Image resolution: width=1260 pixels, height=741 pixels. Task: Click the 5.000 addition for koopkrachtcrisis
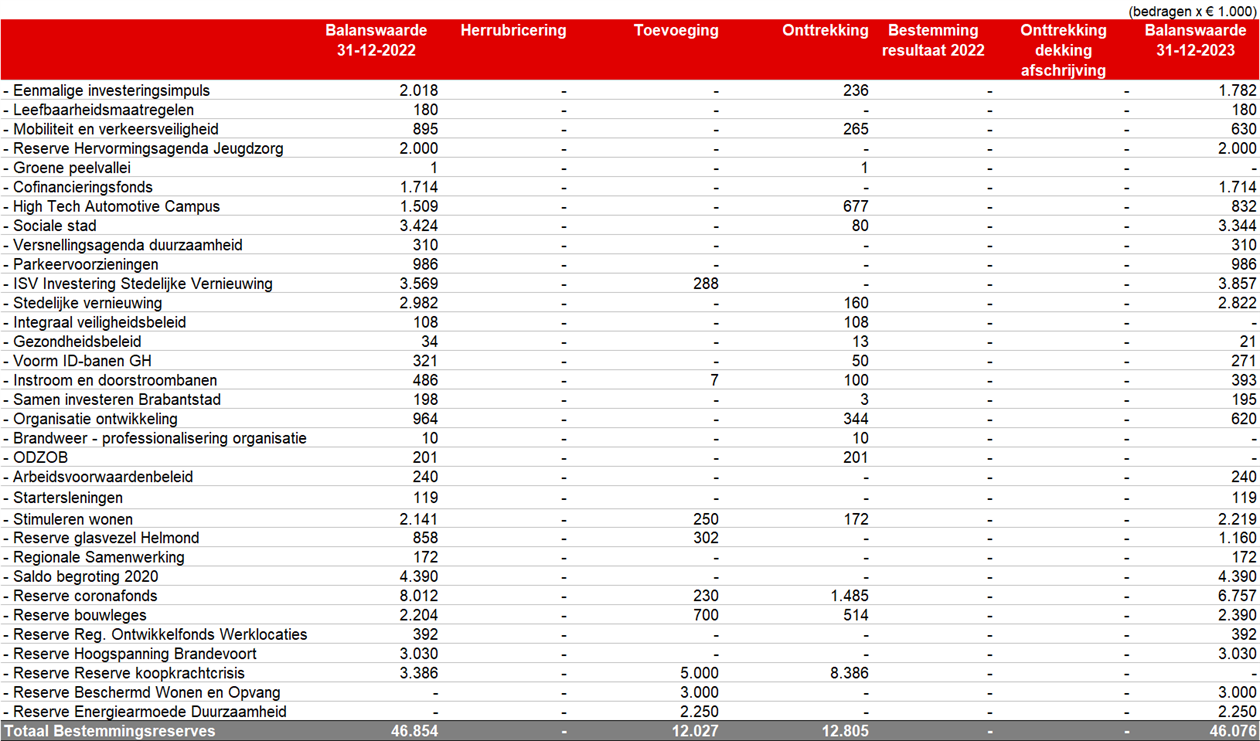point(699,674)
